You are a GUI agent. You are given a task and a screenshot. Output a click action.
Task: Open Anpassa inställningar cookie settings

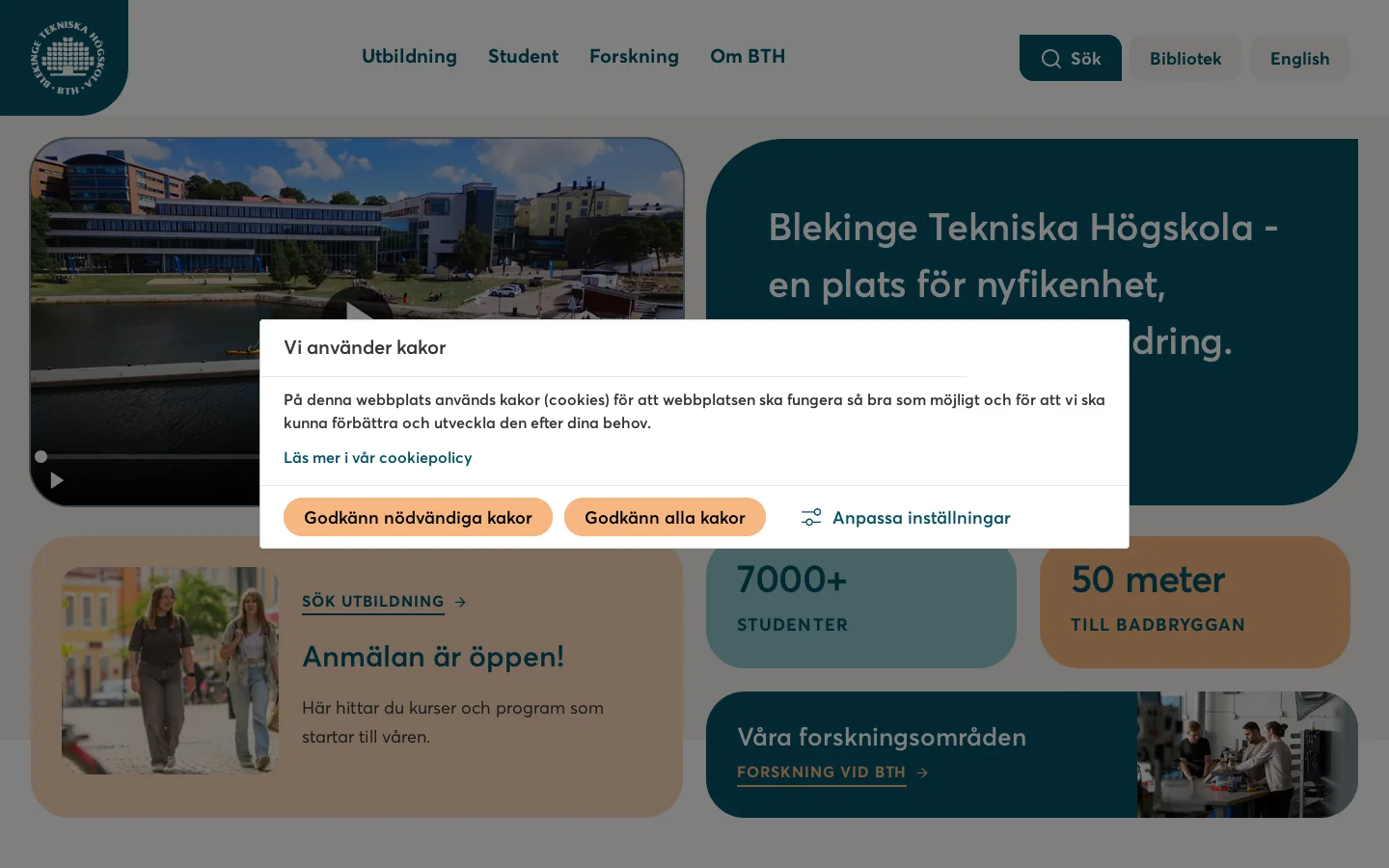click(x=906, y=518)
